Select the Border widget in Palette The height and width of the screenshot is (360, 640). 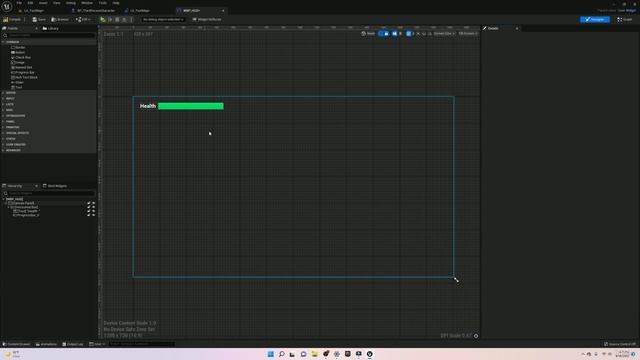coord(18,47)
